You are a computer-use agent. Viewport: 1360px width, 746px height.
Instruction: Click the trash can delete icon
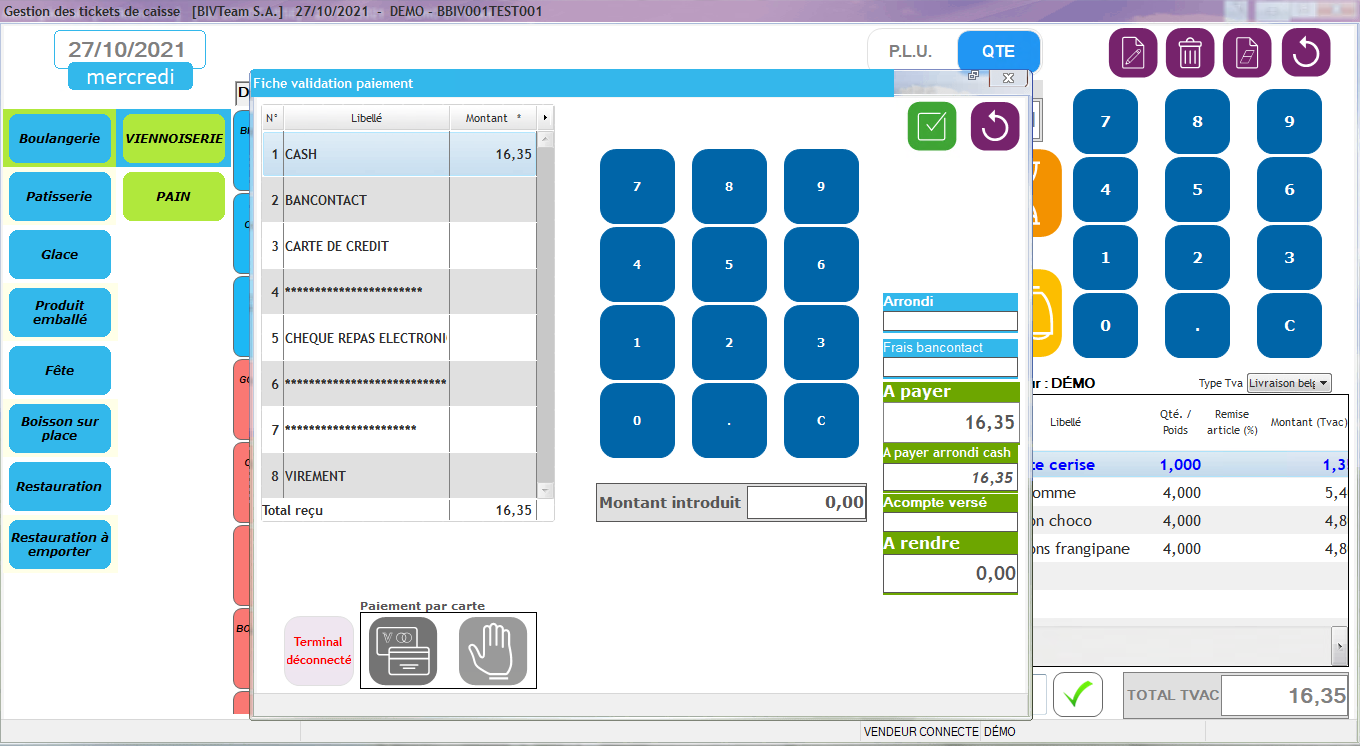tap(1190, 53)
